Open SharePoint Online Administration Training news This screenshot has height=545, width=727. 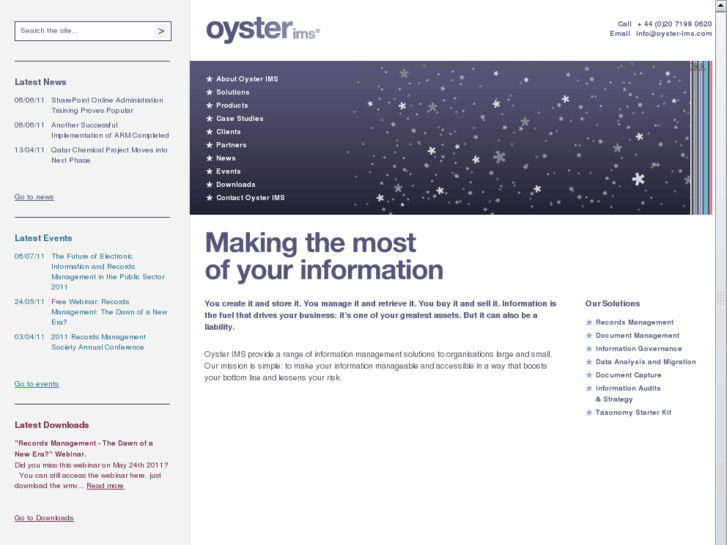pos(107,105)
